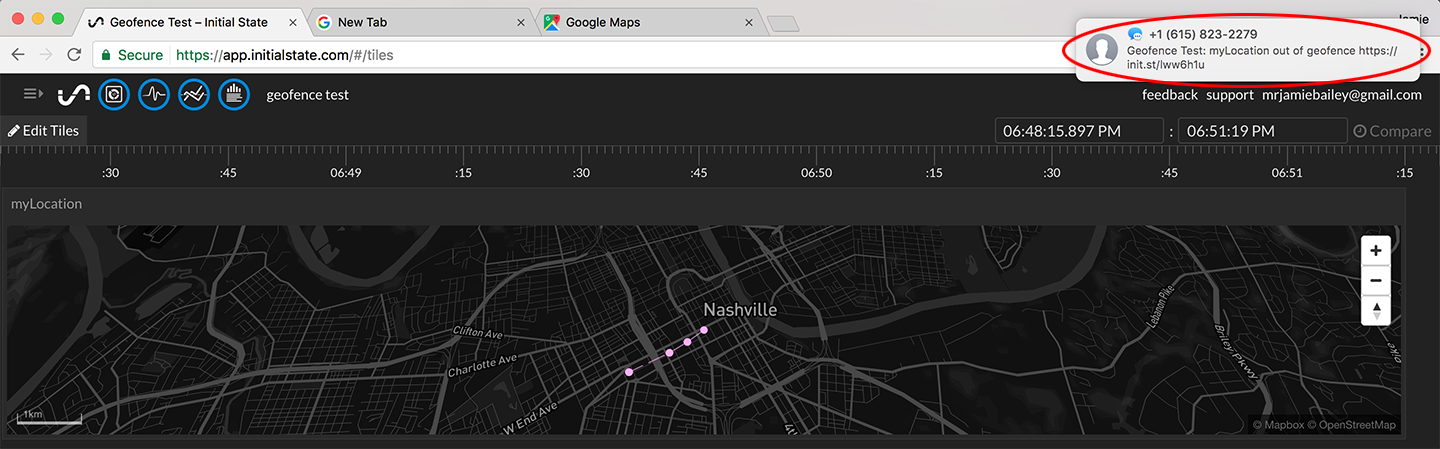Viewport: 1440px width, 449px height.
Task: Switch to the Lines chart view icon
Action: pos(194,95)
